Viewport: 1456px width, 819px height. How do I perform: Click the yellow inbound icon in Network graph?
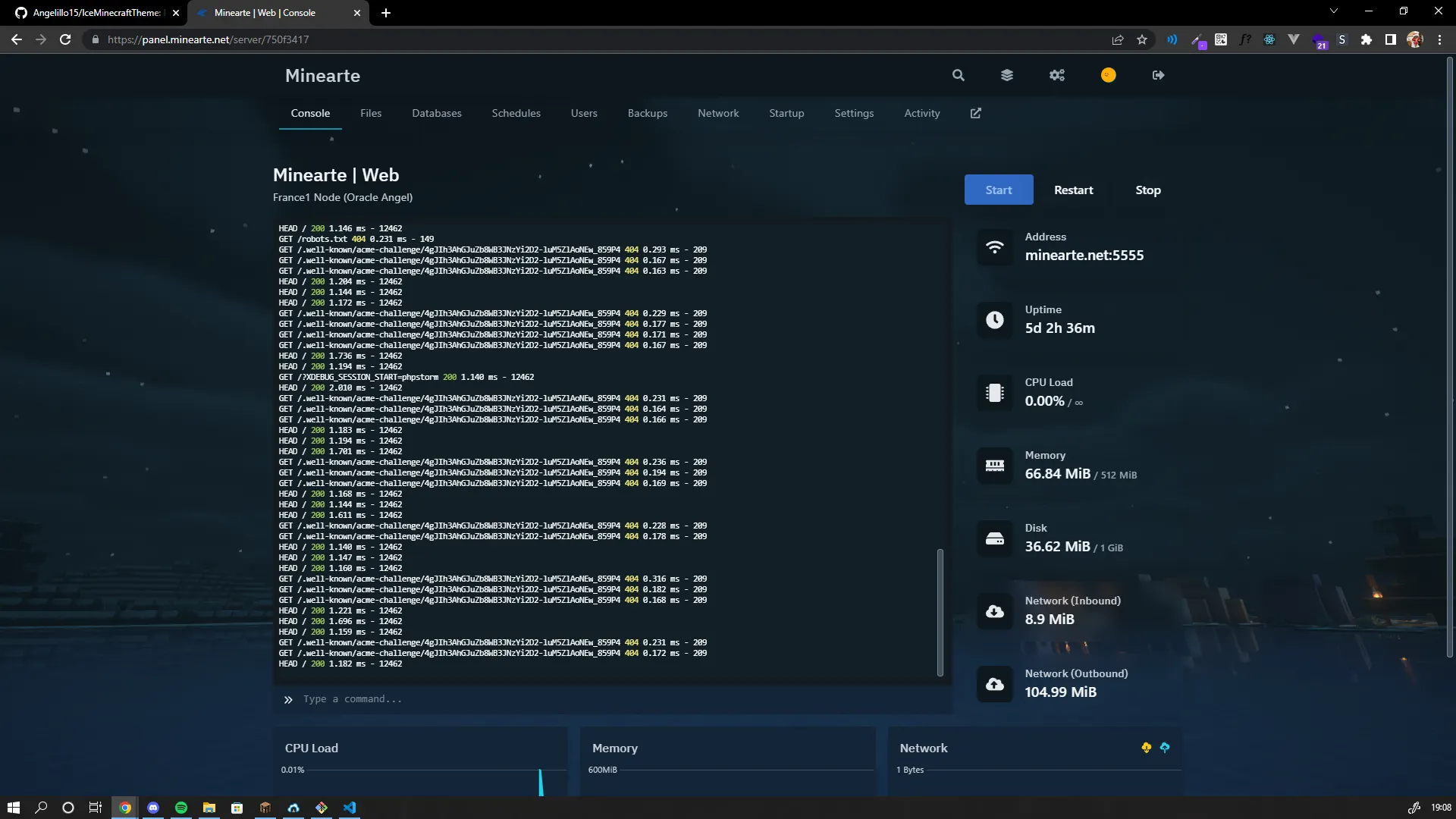1147,748
